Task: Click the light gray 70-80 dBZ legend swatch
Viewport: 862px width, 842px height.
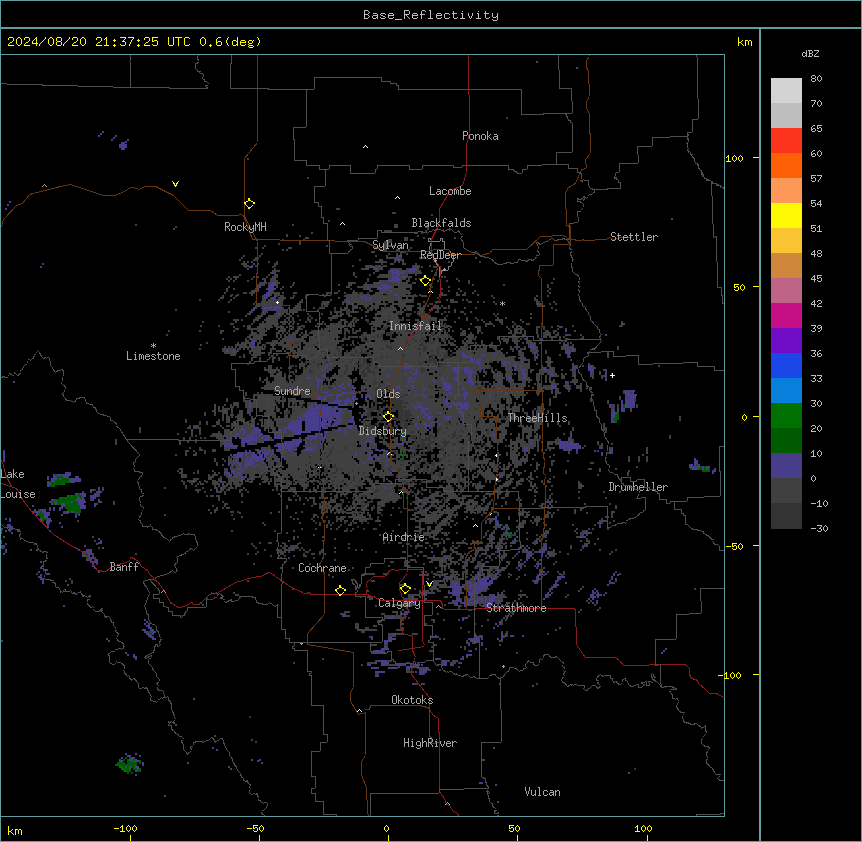Action: point(786,91)
